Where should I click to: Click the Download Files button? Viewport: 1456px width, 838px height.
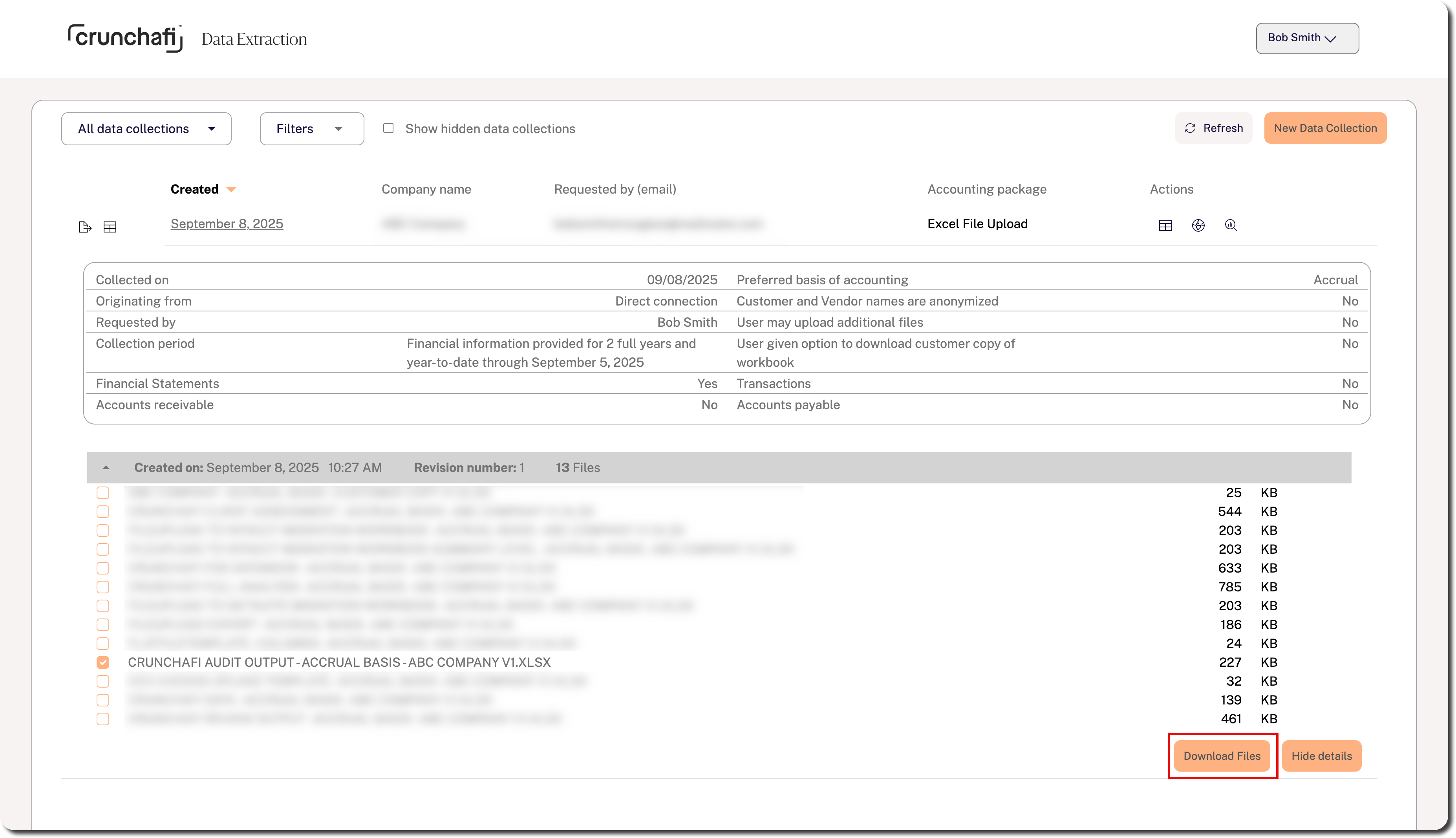1222,756
